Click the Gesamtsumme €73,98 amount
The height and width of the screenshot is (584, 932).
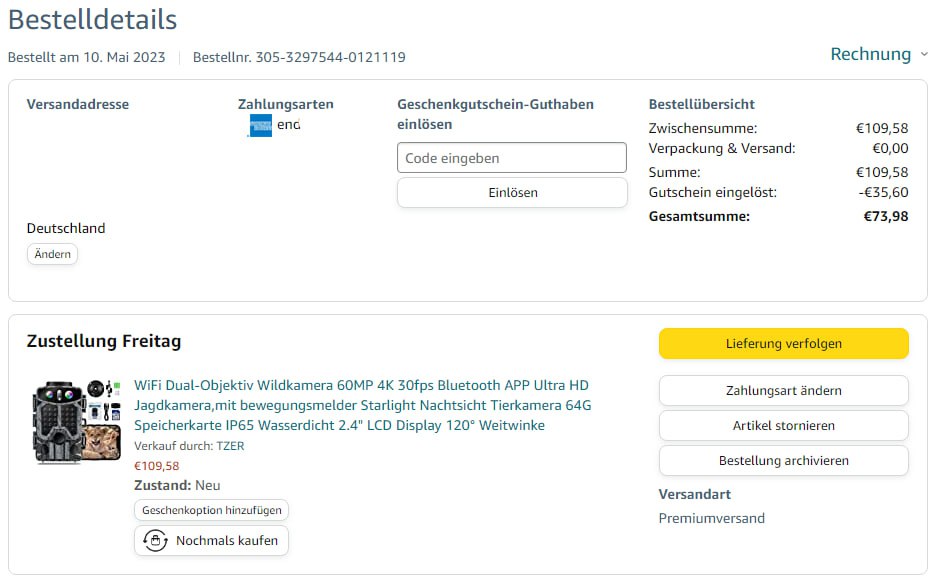886,216
